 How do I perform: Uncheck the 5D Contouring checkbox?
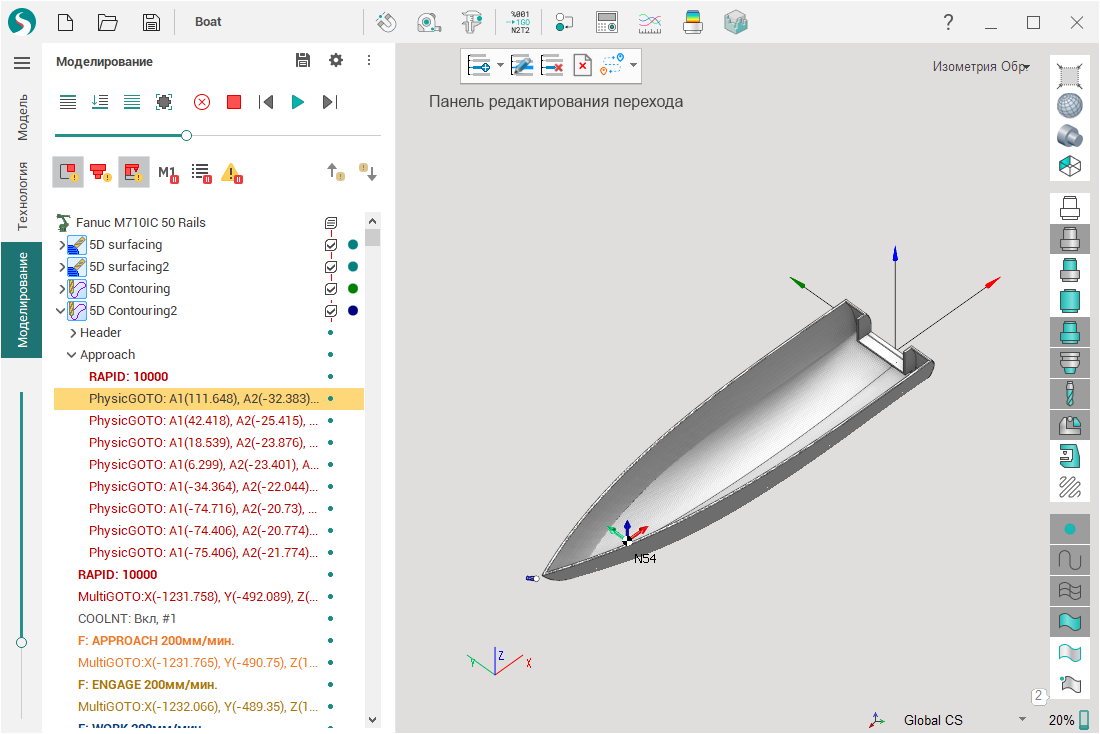tap(331, 289)
